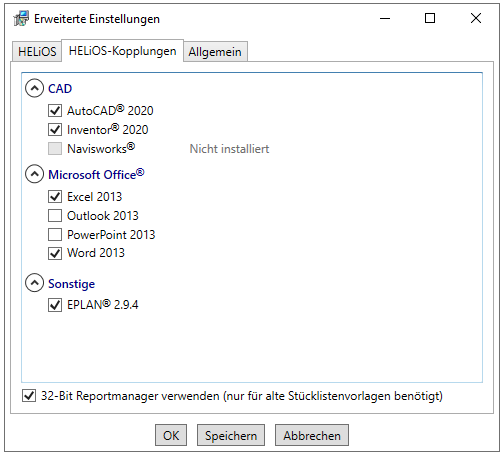The image size is (504, 455).
Task: Click the Nicht installiert status text
Action: pyautogui.click(x=229, y=149)
